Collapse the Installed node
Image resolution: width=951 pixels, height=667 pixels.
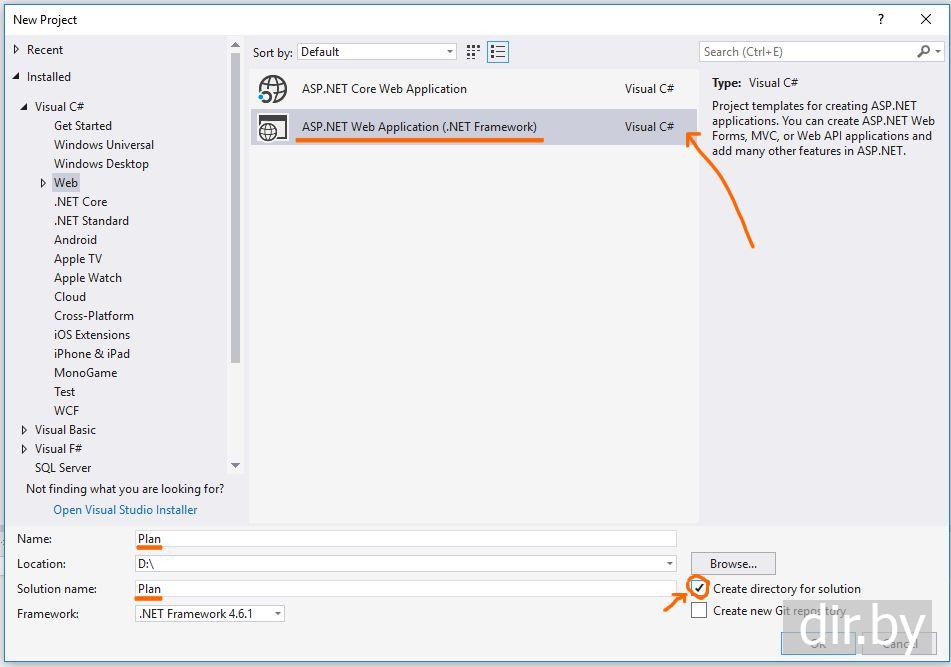[x=16, y=76]
